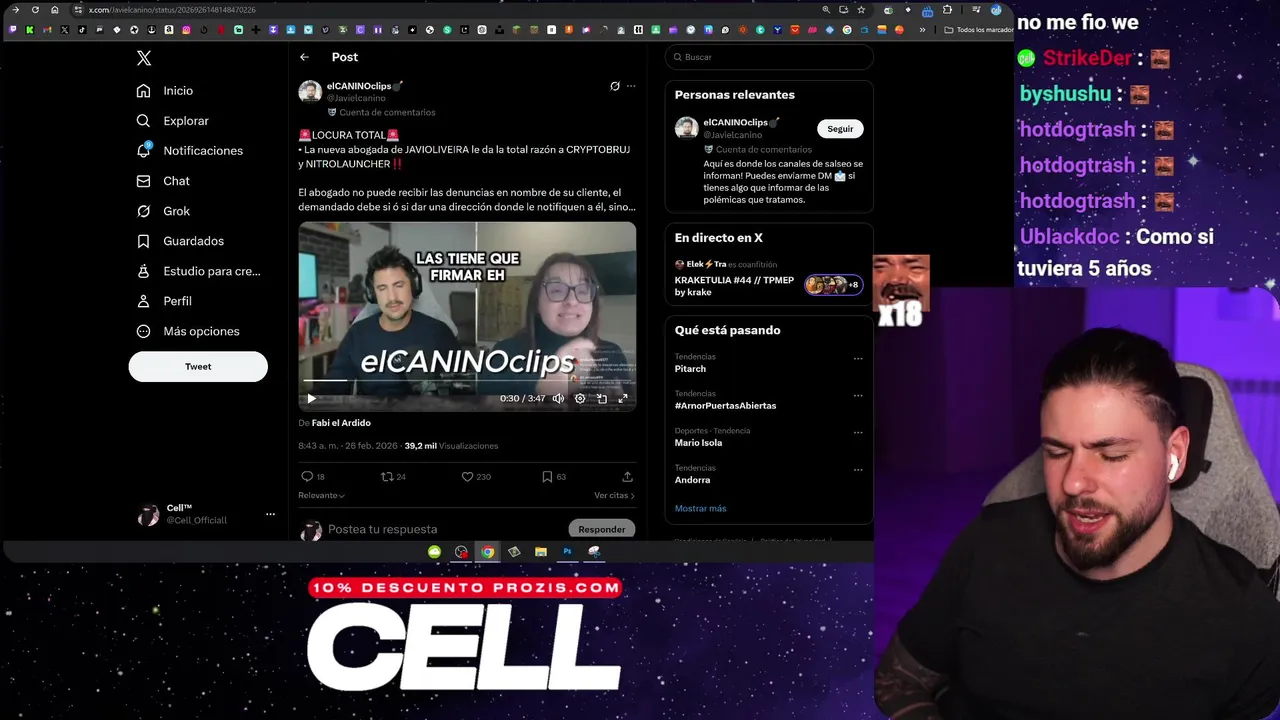
Task: Open Ver citas link
Action: click(x=614, y=495)
